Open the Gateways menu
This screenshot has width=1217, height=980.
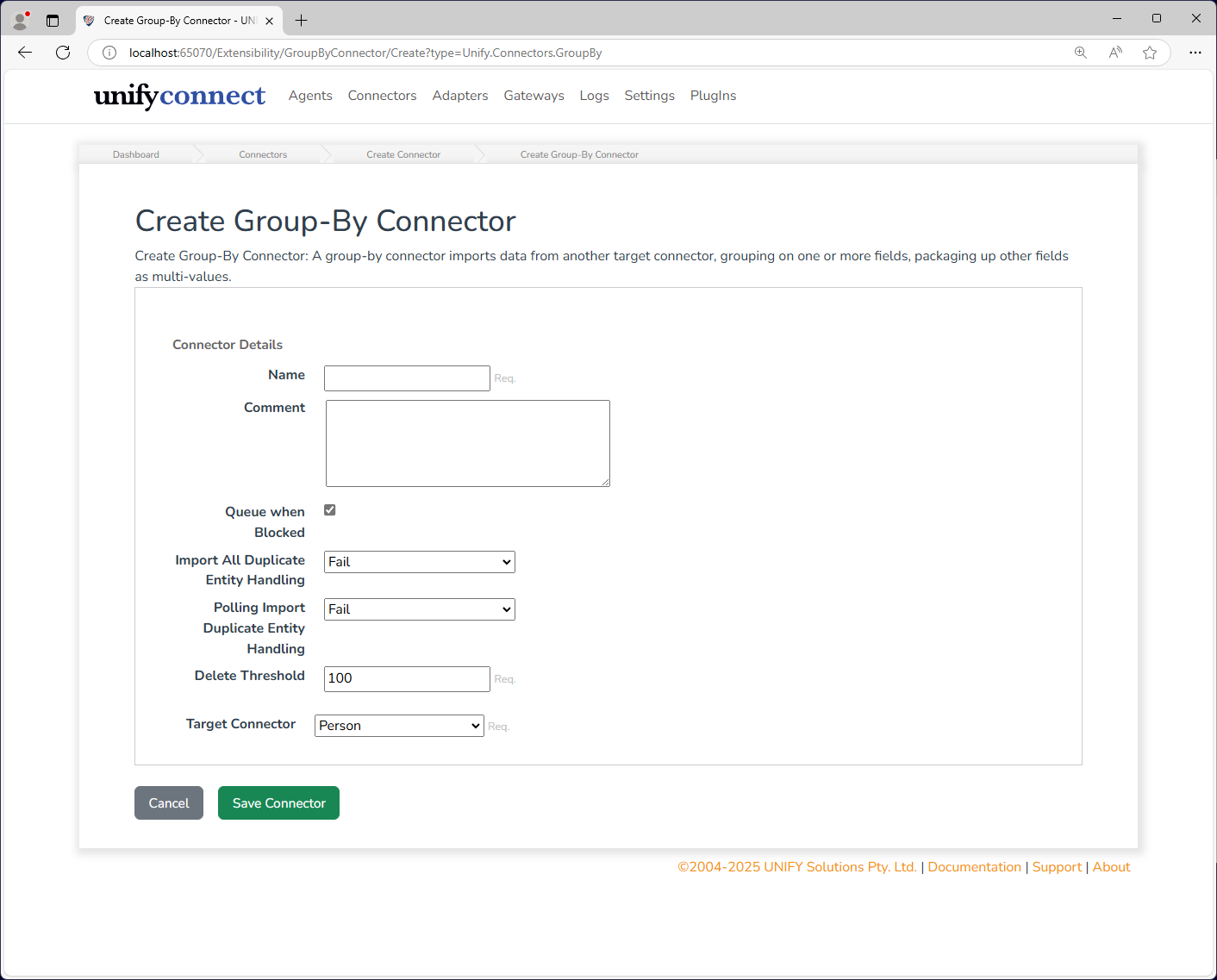(x=534, y=96)
